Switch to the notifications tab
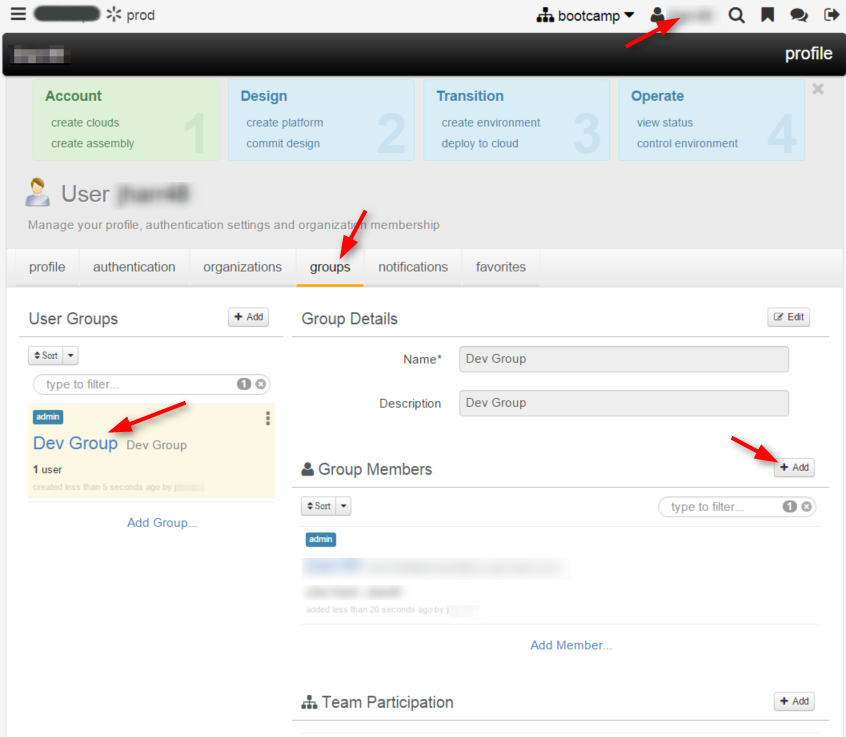The height and width of the screenshot is (737, 846). [x=414, y=267]
